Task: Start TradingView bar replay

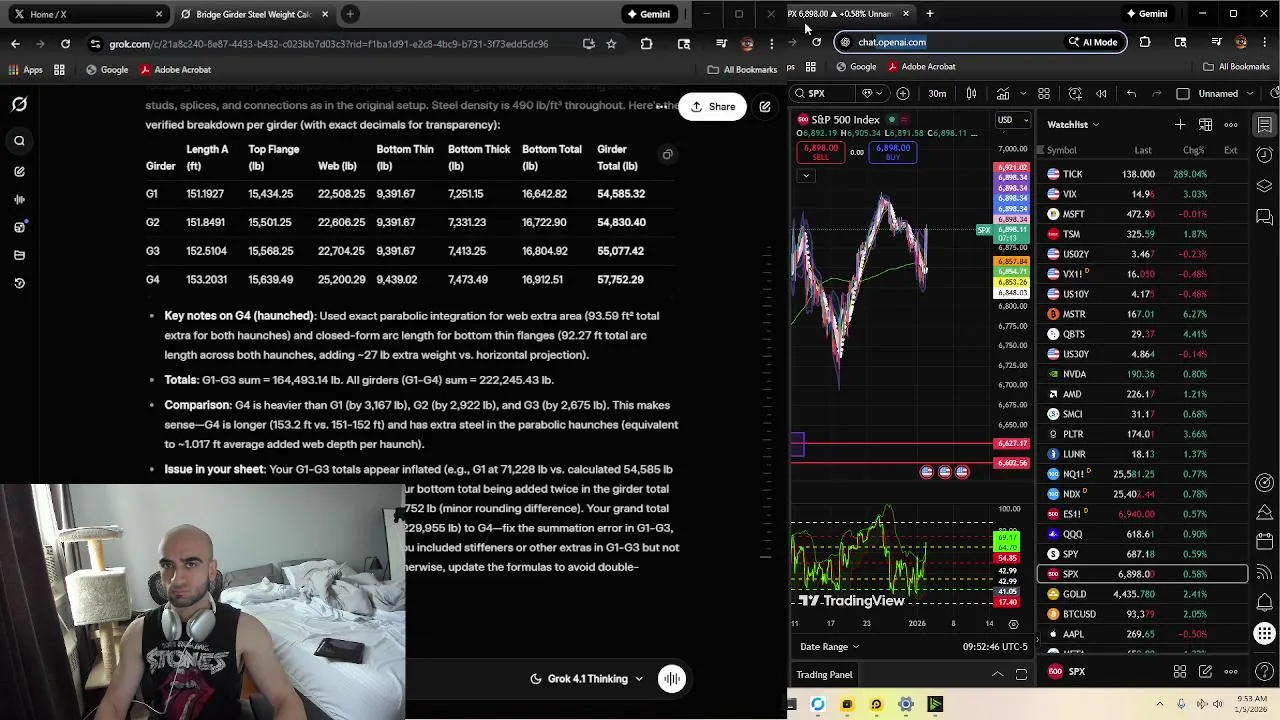Action: pos(1101,93)
